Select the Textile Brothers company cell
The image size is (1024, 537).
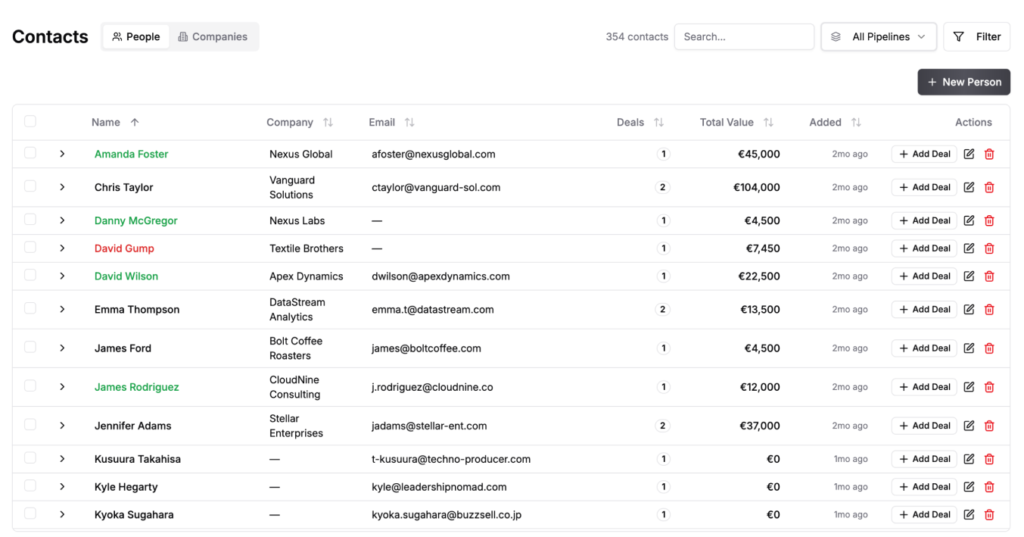coord(306,248)
